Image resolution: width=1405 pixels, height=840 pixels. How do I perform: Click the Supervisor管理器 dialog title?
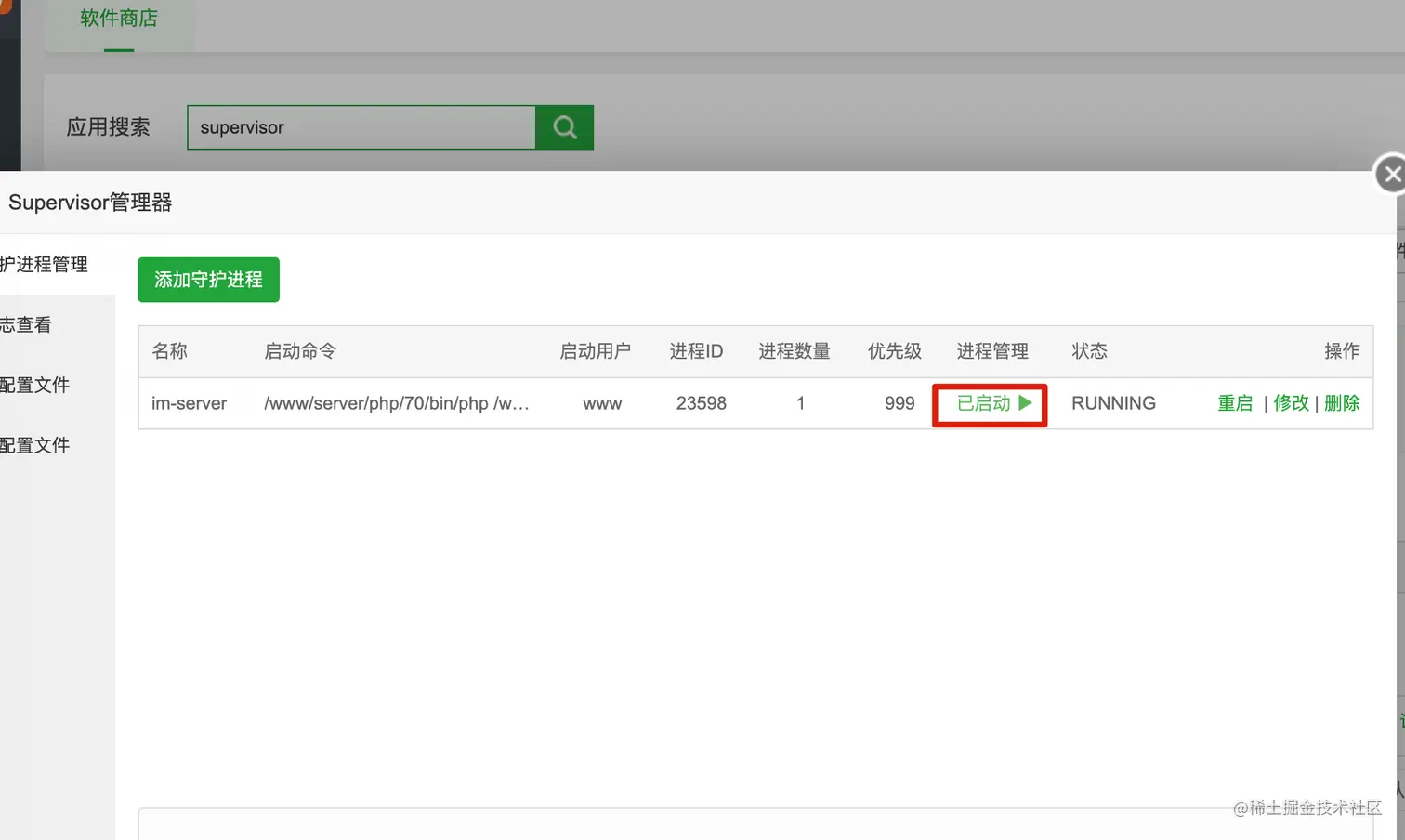point(90,203)
